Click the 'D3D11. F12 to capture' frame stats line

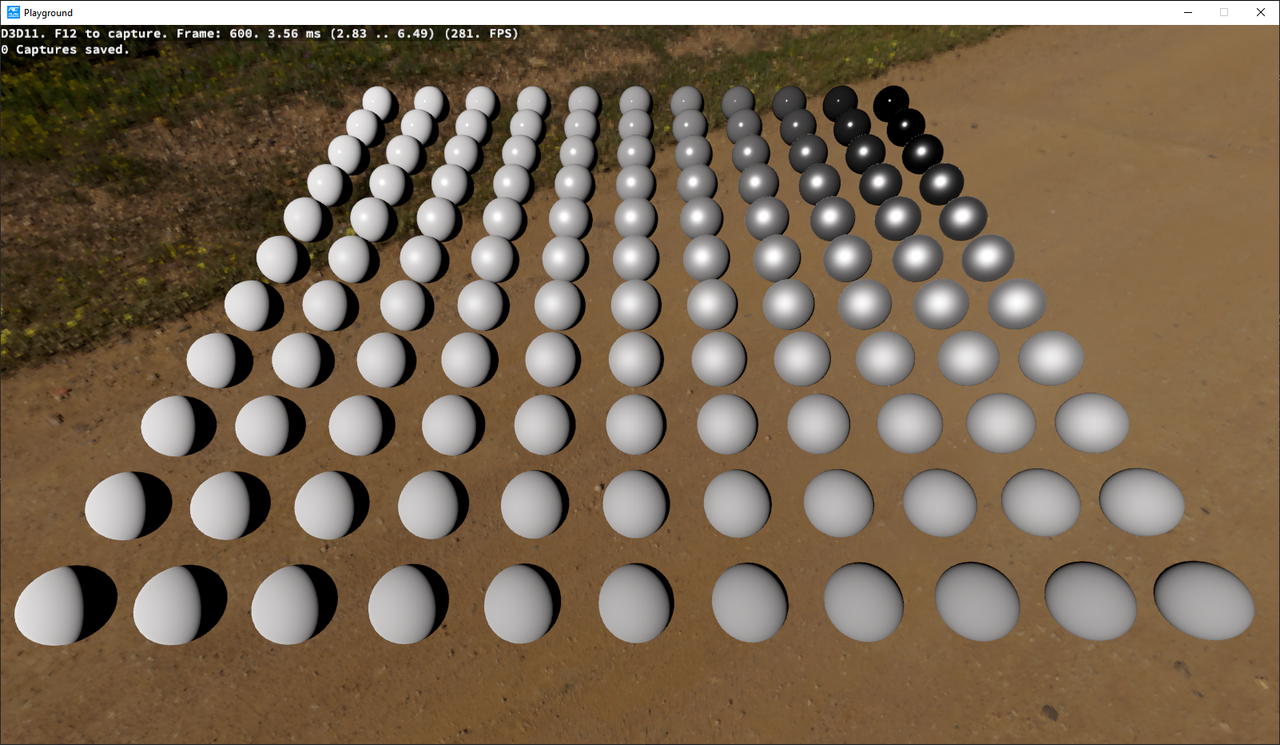260,34
